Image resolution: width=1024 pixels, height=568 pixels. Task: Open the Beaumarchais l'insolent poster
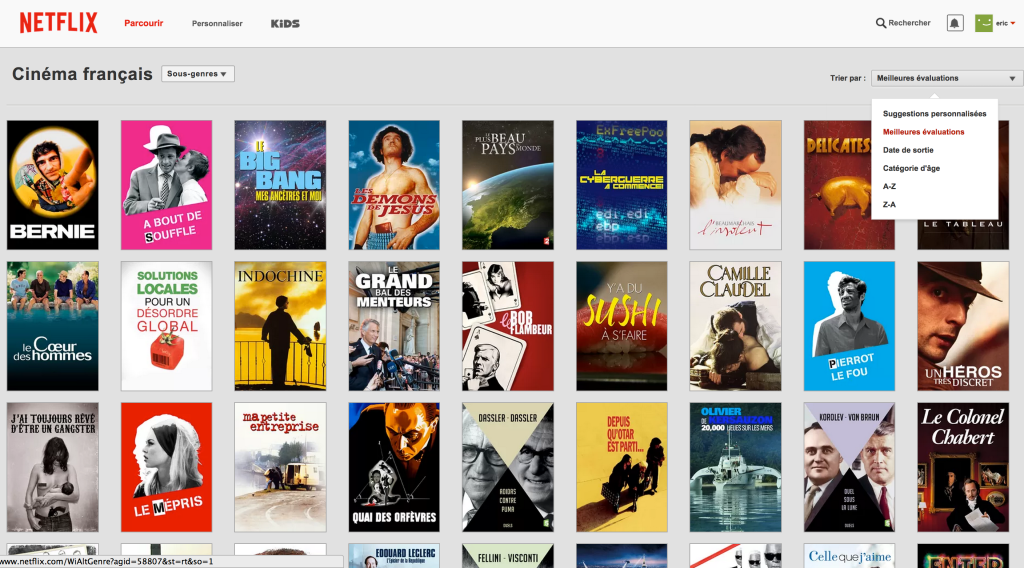tap(735, 185)
